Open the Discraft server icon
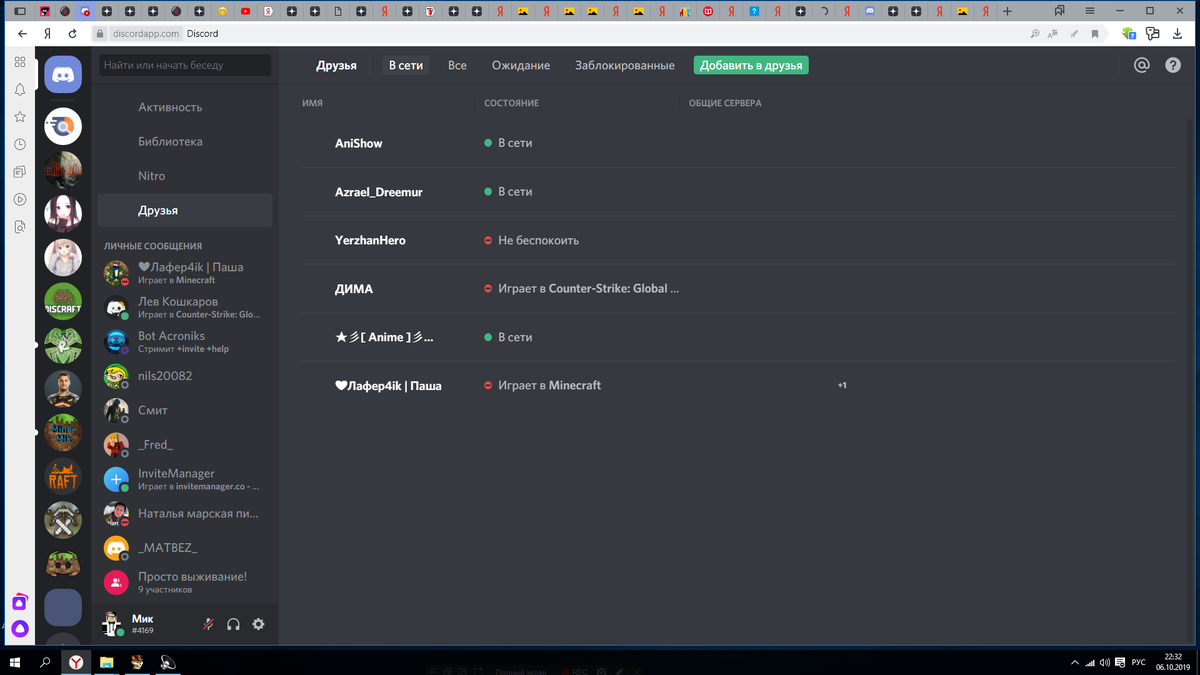Viewport: 1200px width, 675px height. point(63,301)
